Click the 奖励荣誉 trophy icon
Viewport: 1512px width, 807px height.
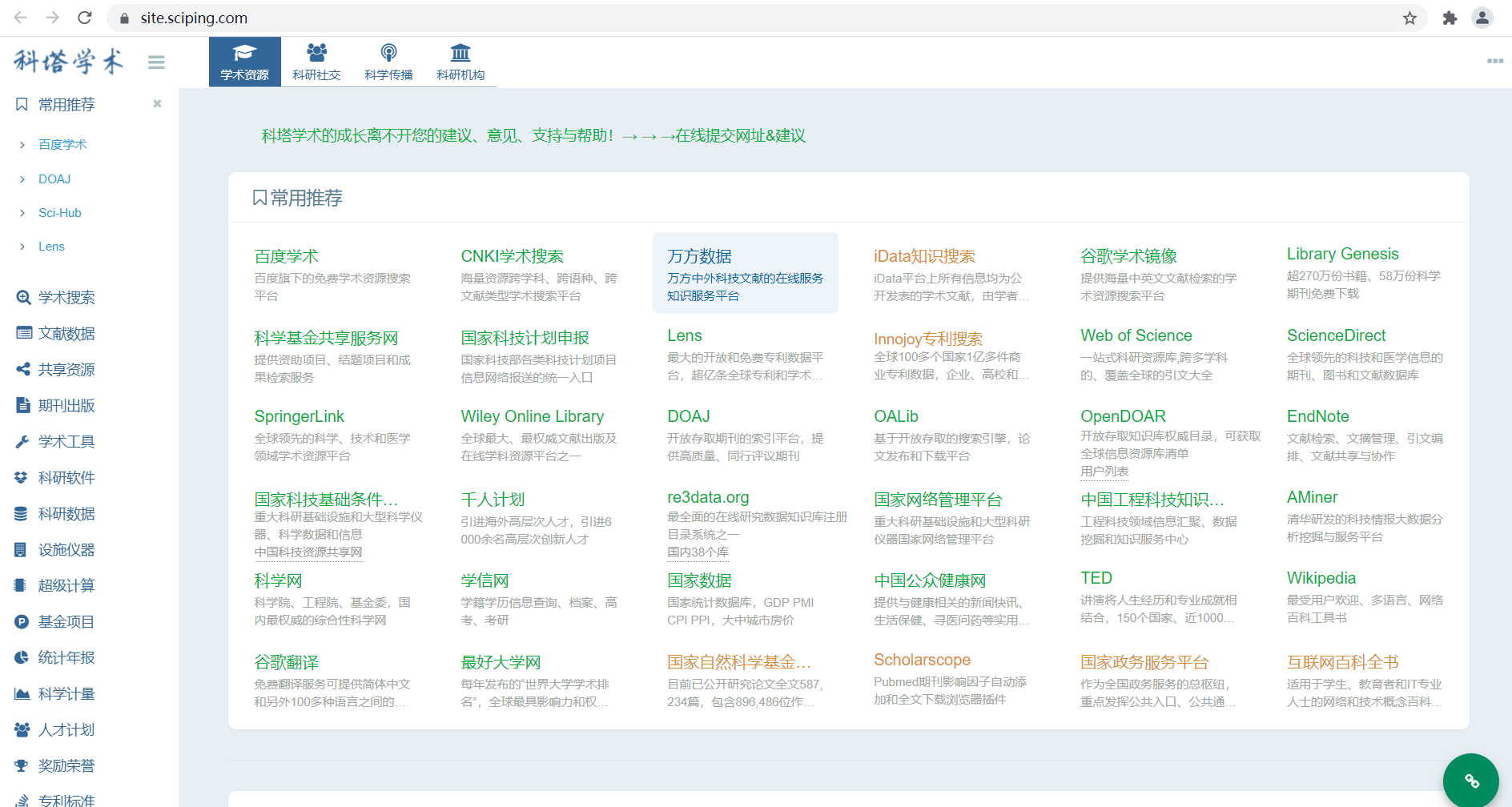22,765
